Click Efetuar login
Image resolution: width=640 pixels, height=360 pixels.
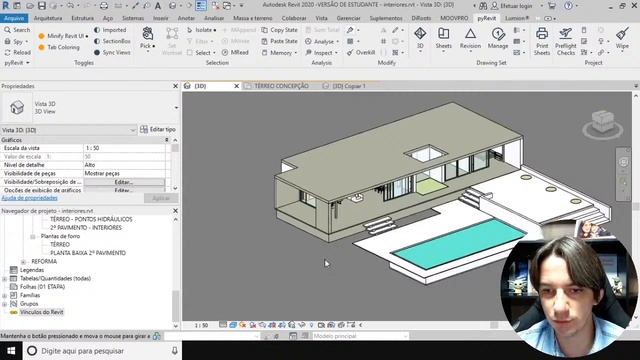[x=516, y=6]
